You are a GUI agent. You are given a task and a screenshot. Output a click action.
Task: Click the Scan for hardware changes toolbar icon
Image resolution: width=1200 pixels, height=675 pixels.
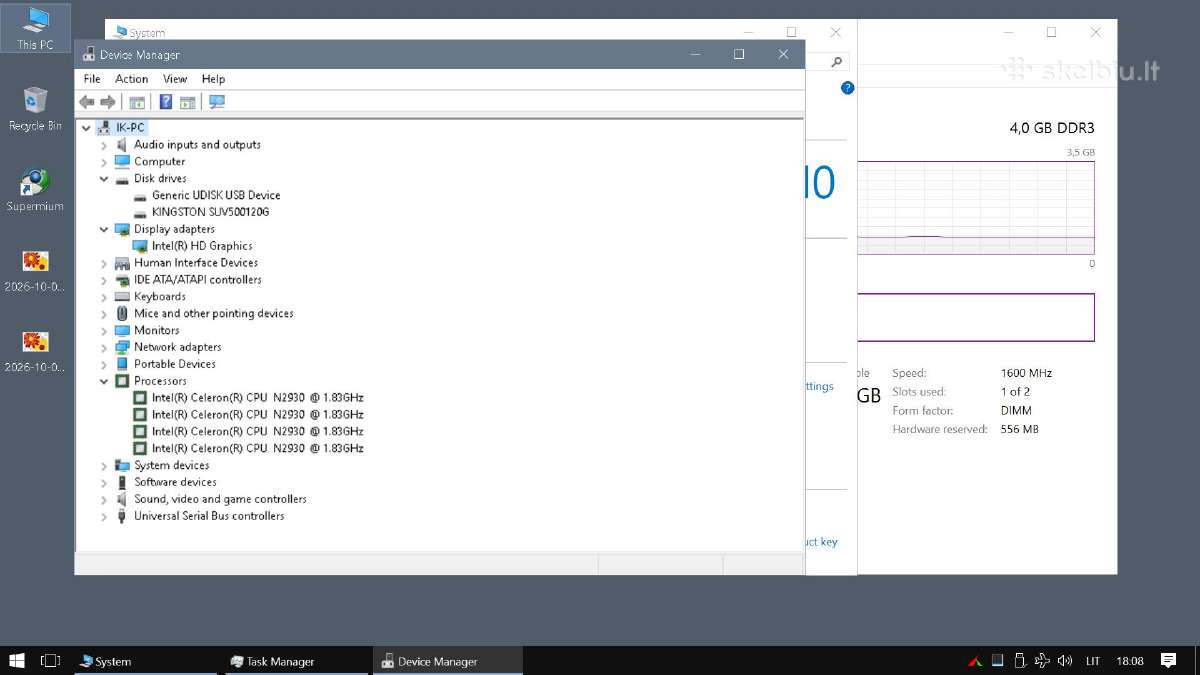[x=217, y=102]
